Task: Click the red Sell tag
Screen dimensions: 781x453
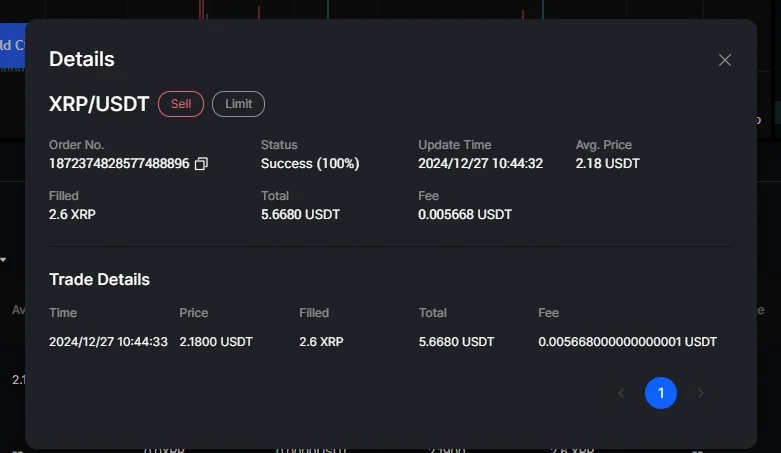Action: (x=181, y=104)
